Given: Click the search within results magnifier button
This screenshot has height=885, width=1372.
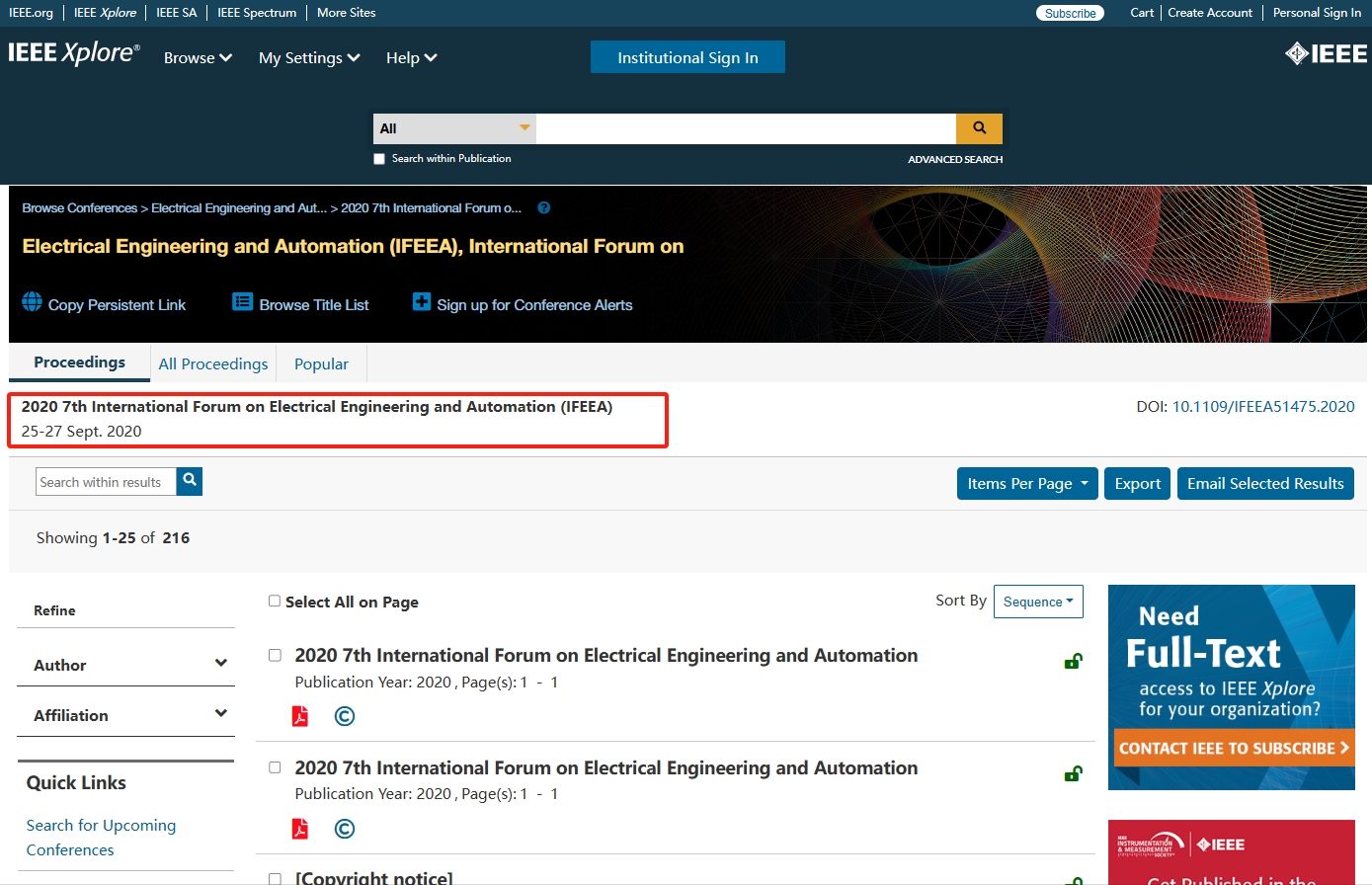Looking at the screenshot, I should coord(190,481).
